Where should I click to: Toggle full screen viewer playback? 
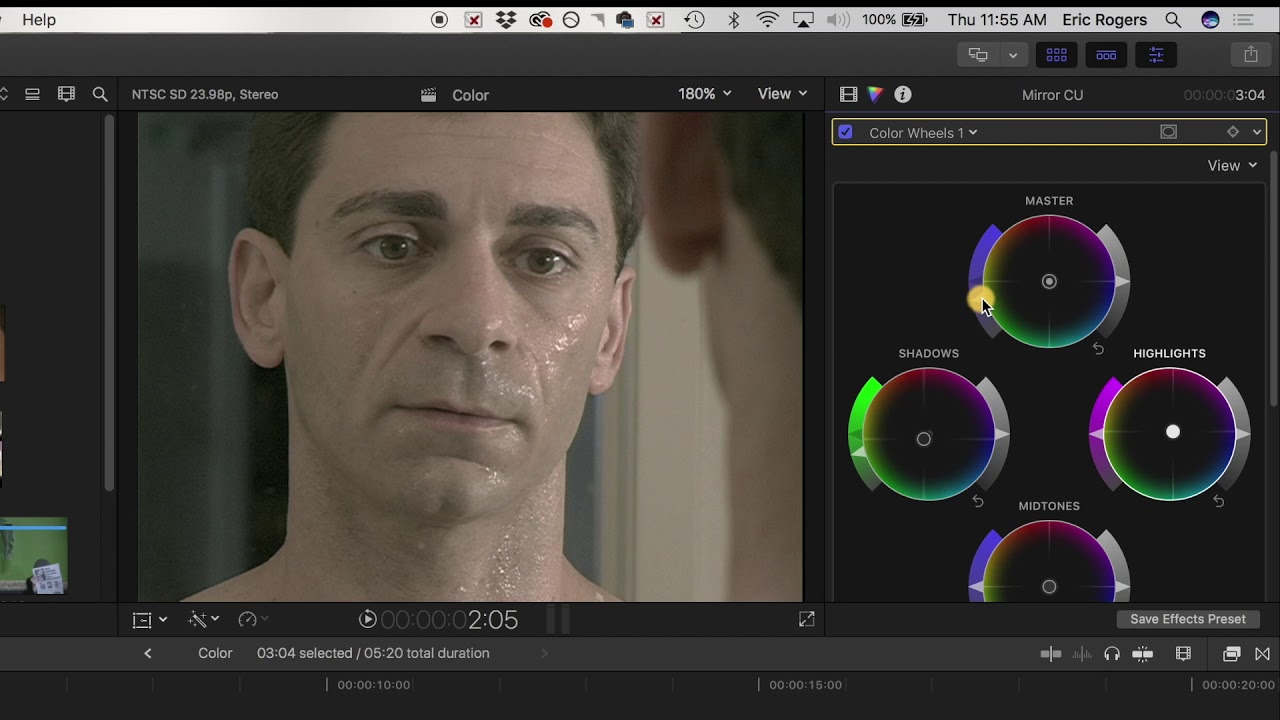click(x=807, y=620)
